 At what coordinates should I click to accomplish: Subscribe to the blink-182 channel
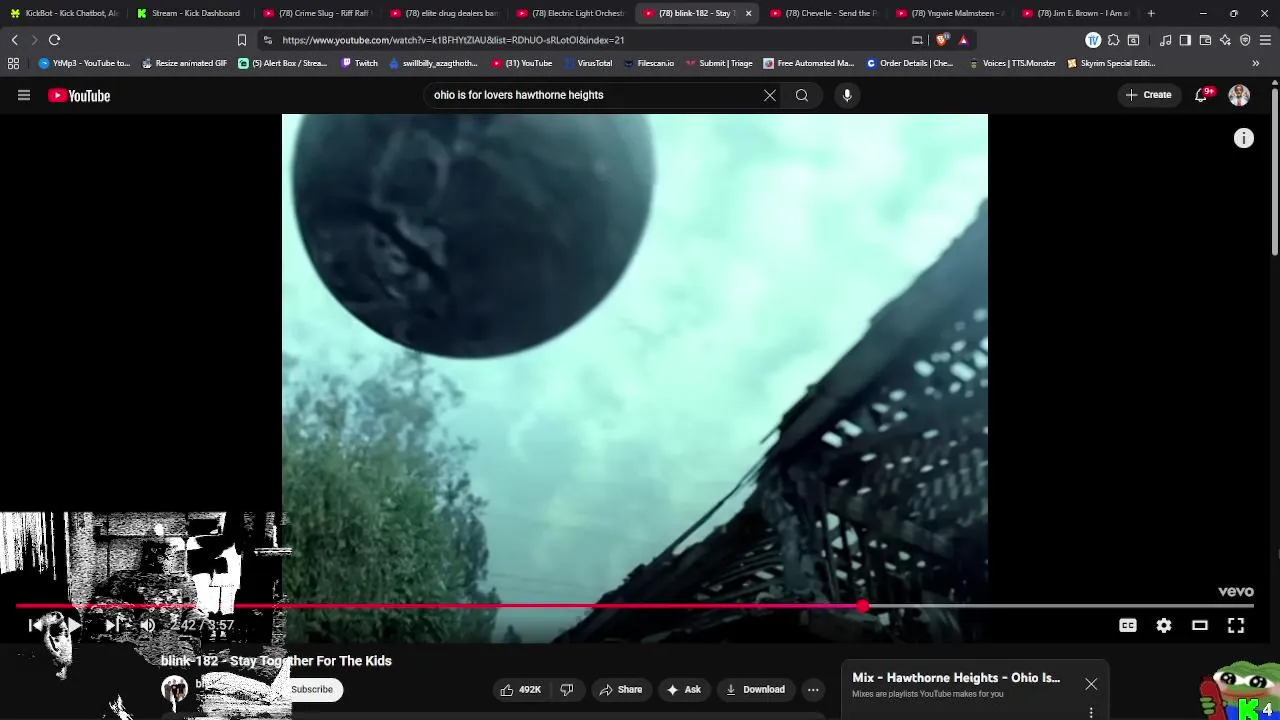[312, 689]
